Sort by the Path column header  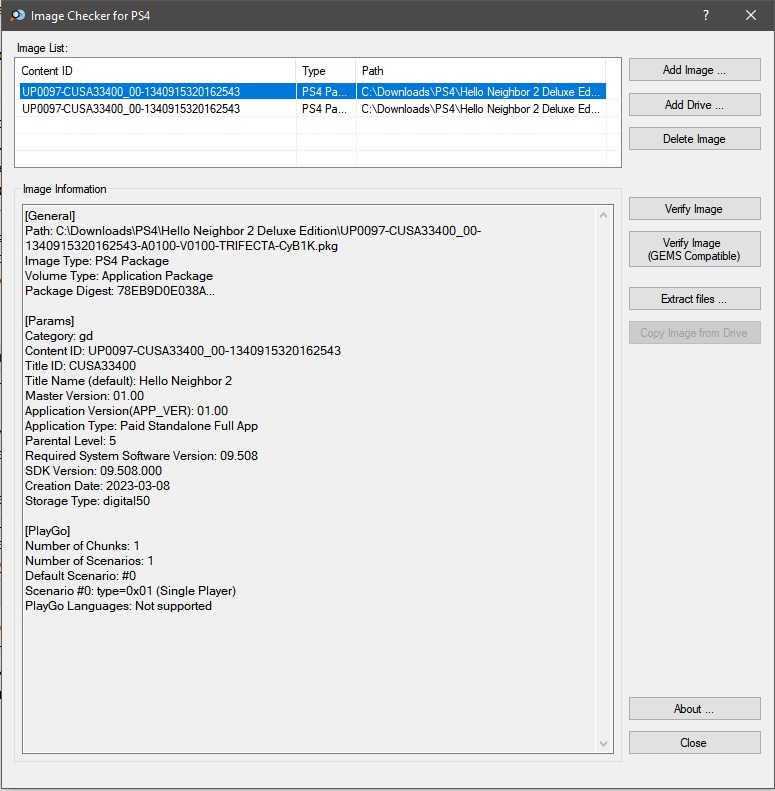pyautogui.click(x=481, y=71)
